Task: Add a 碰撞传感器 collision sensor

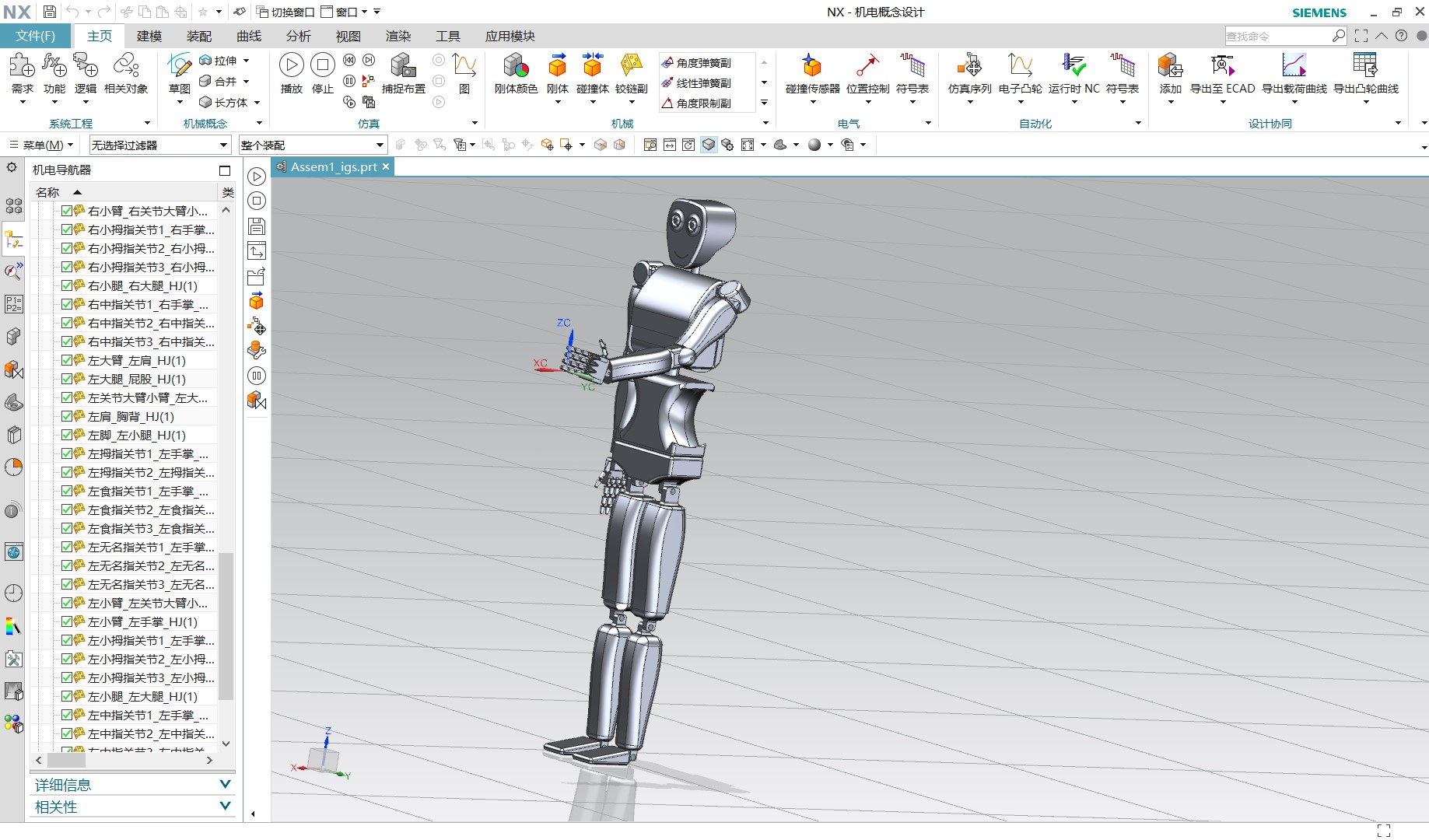Action: pyautogui.click(x=812, y=65)
